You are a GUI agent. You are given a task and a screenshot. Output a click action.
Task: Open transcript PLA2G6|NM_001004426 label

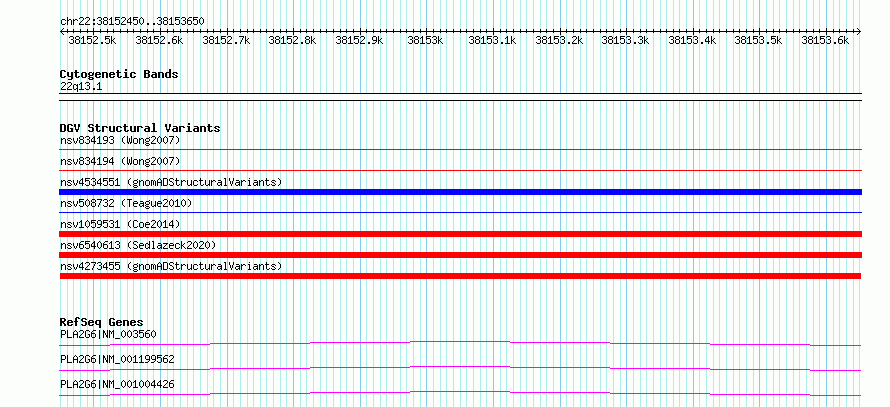pos(117,385)
